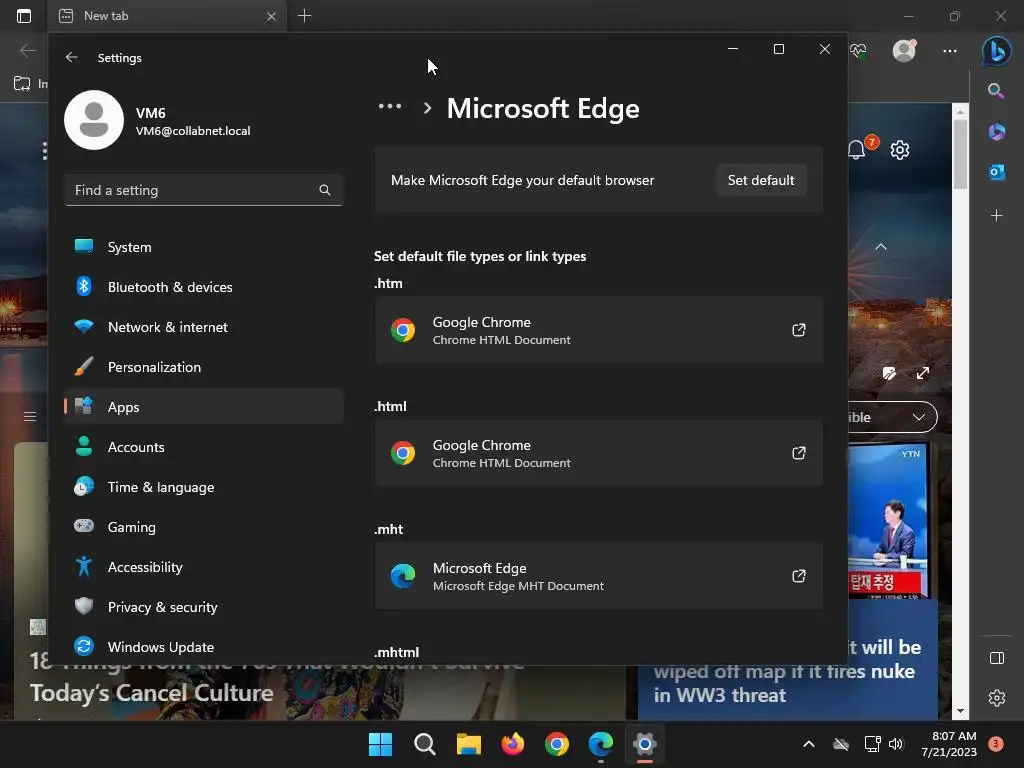Open Accessibility settings
Viewport: 1024px width, 768px height.
tap(204, 567)
